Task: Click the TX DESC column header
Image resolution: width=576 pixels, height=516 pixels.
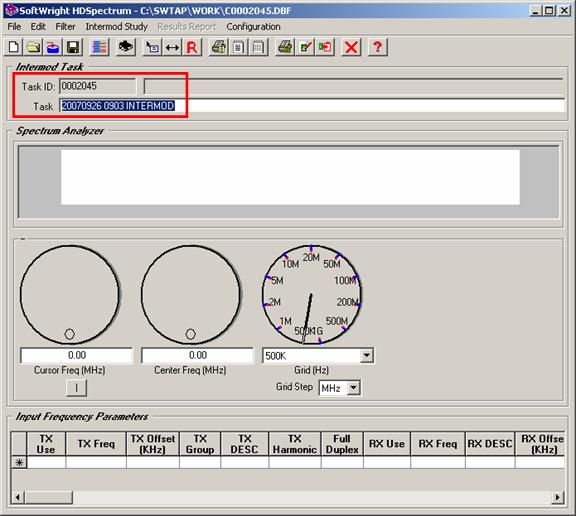Action: [x=245, y=444]
